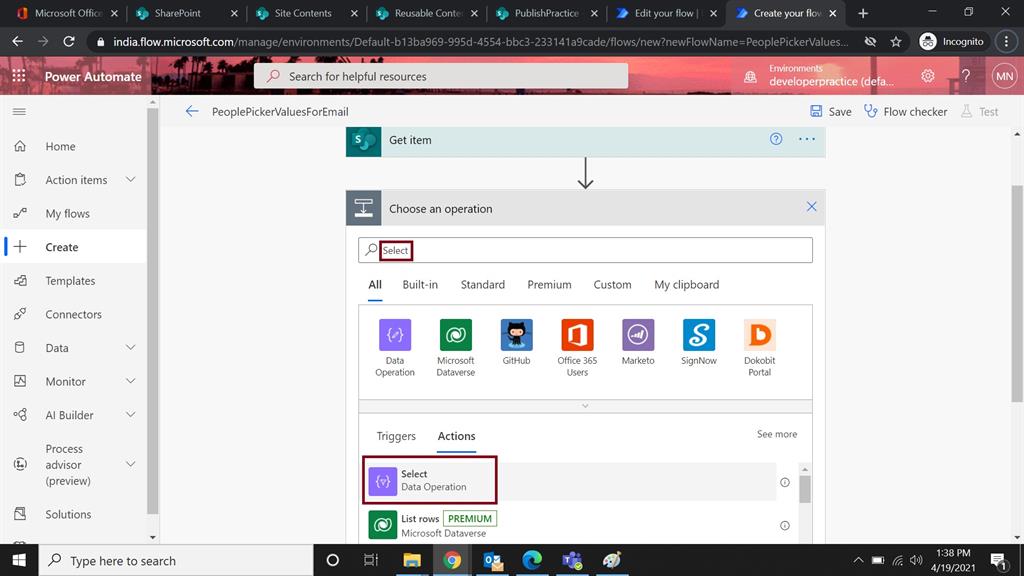The height and width of the screenshot is (576, 1024).
Task: Open the settings gear in header
Action: pos(927,76)
